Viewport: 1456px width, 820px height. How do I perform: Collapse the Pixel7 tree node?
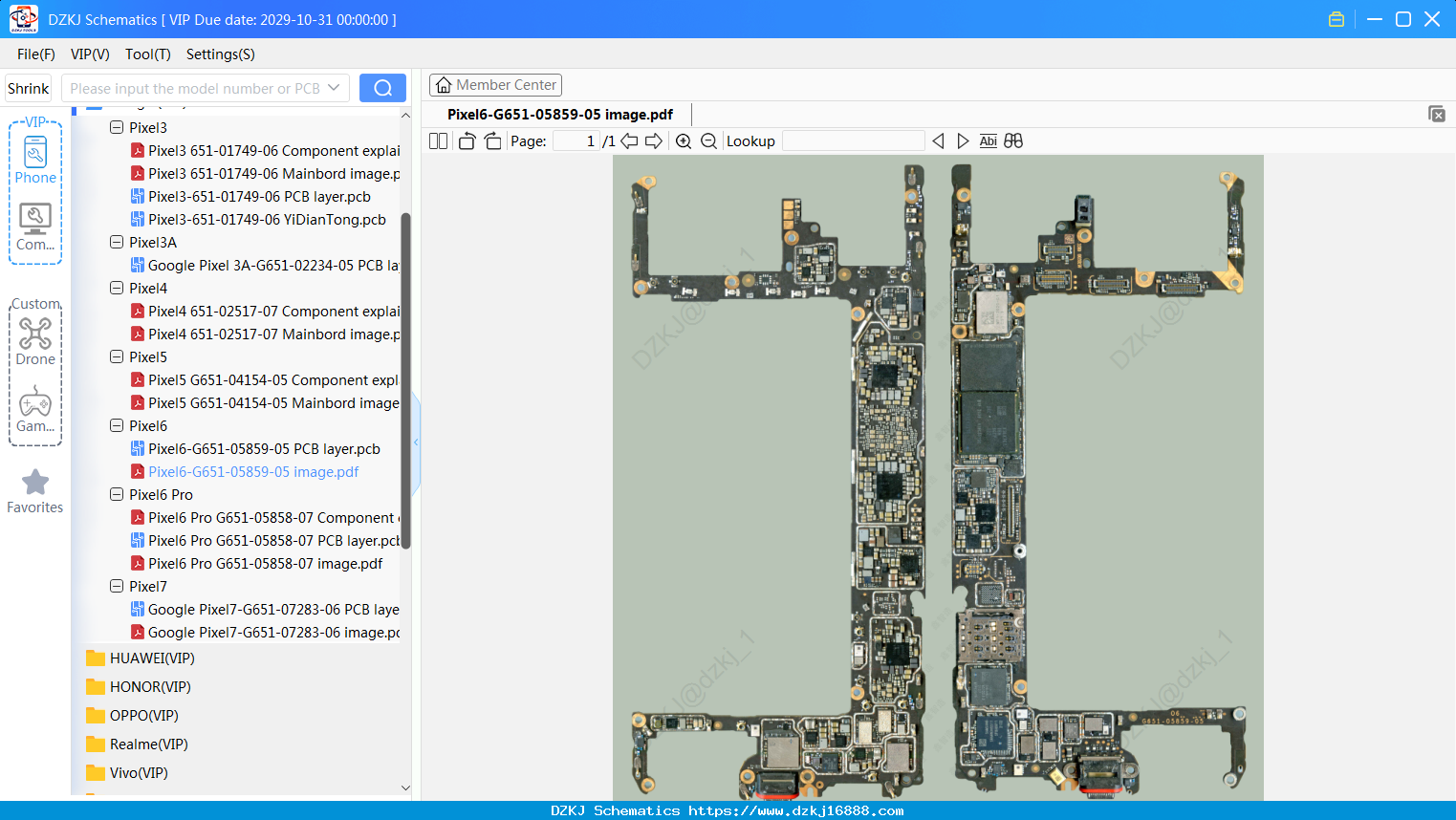point(117,587)
